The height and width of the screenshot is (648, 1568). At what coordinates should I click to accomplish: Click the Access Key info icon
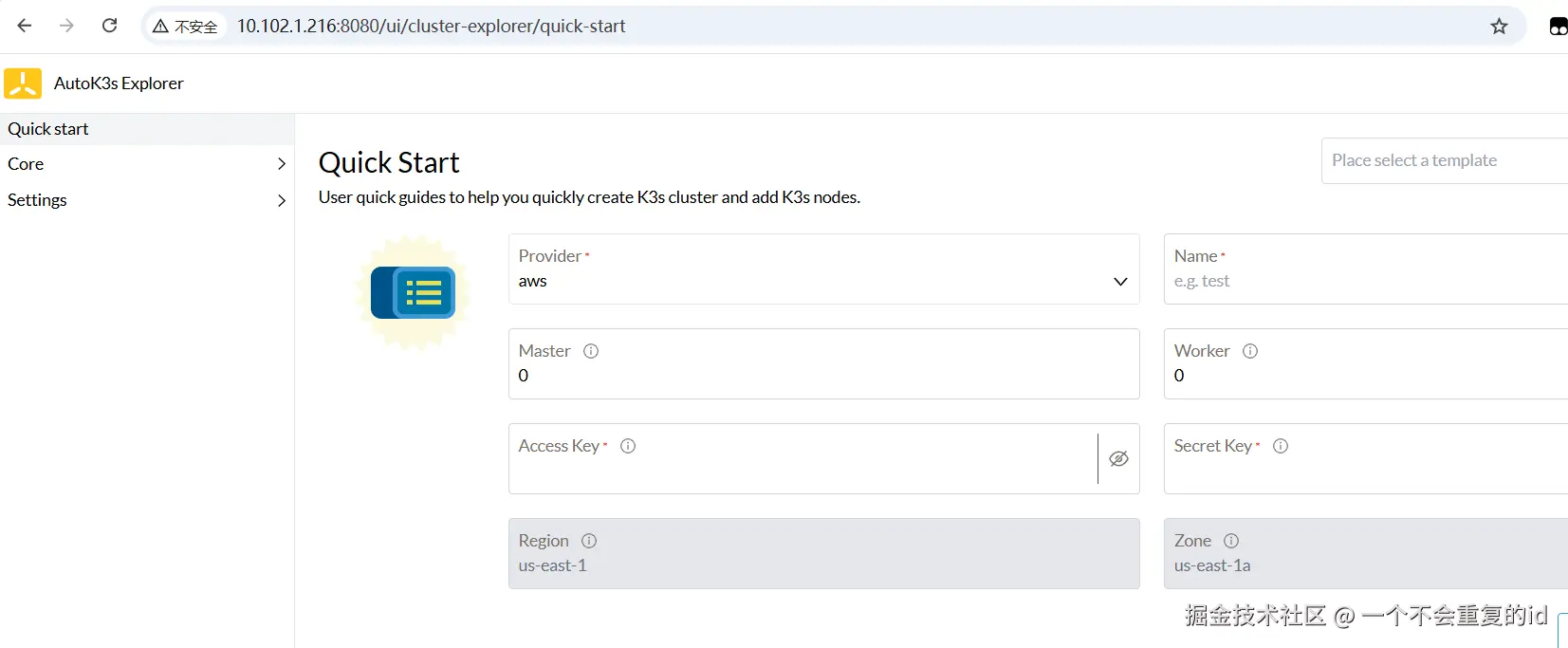628,446
